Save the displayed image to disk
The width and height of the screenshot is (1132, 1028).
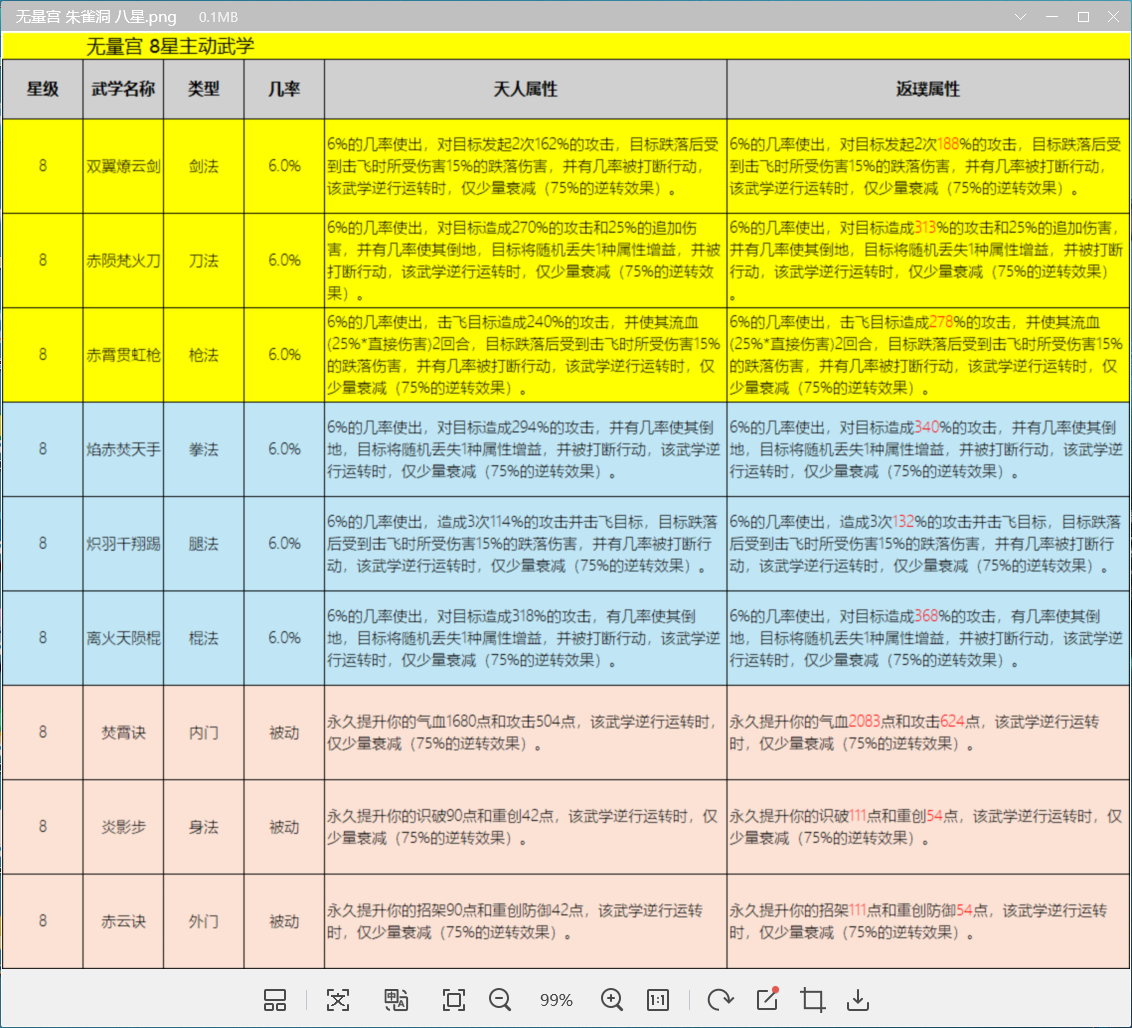[x=858, y=1000]
